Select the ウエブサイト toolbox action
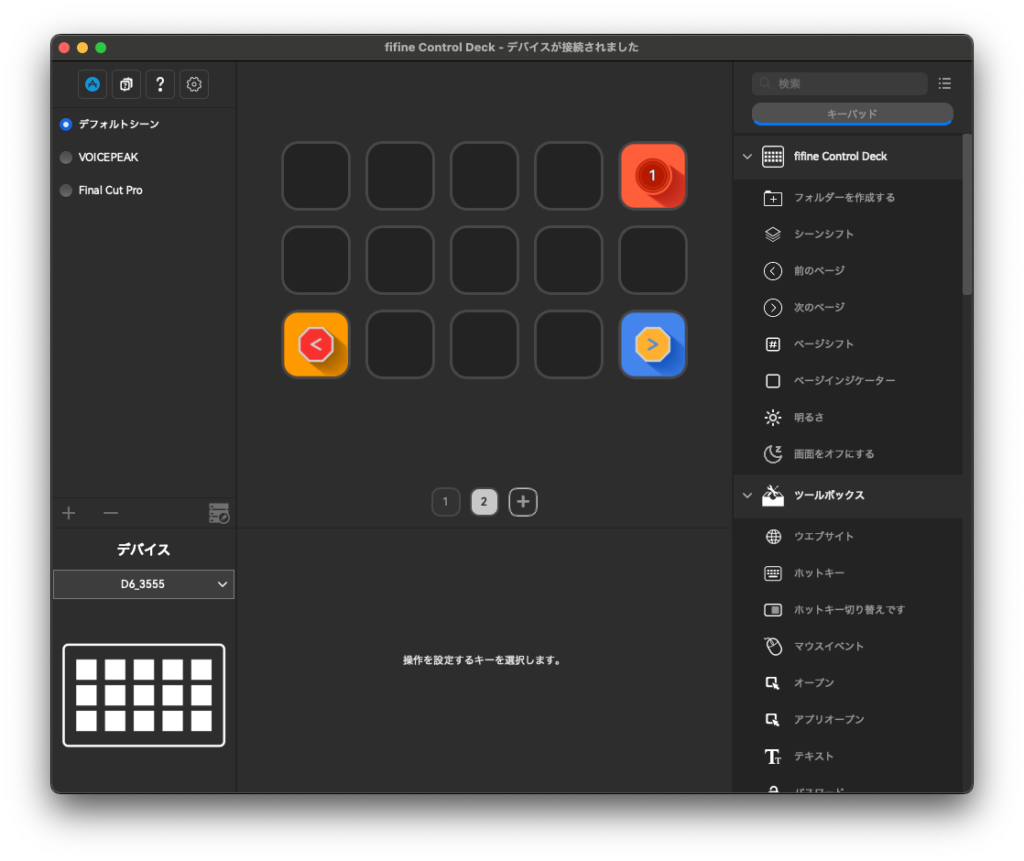The width and height of the screenshot is (1024, 861). click(x=828, y=536)
